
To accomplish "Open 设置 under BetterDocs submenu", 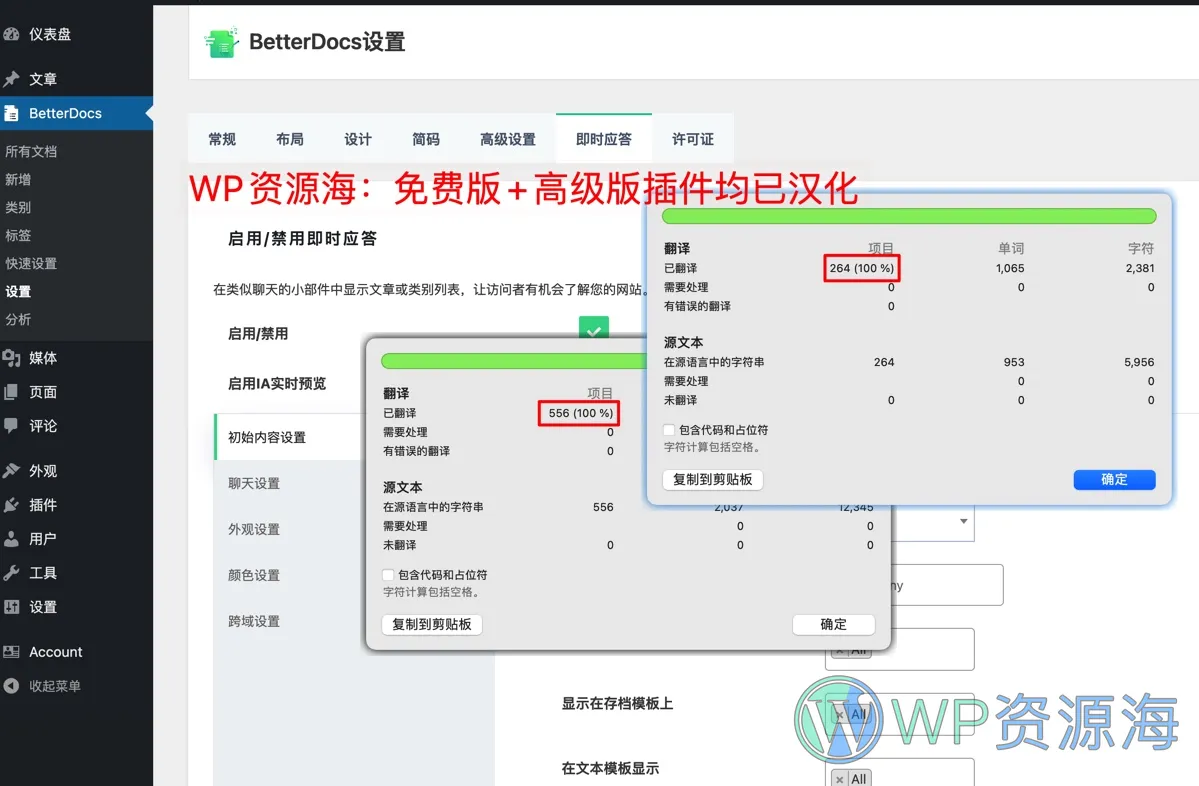I will pos(18,291).
